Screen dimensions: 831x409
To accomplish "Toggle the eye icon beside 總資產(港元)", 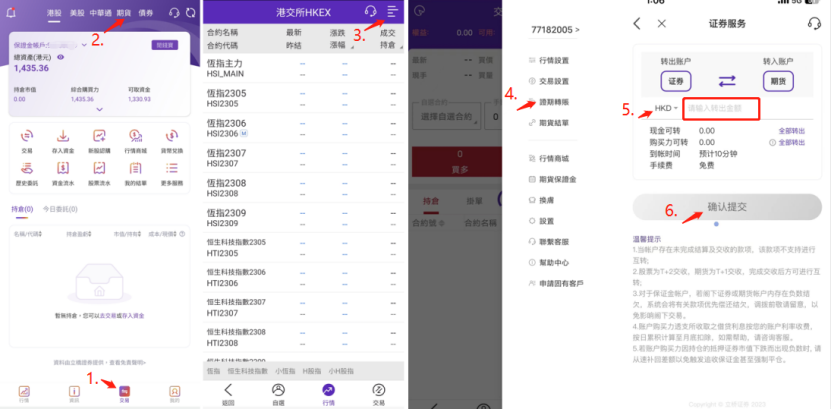I will (x=60, y=57).
